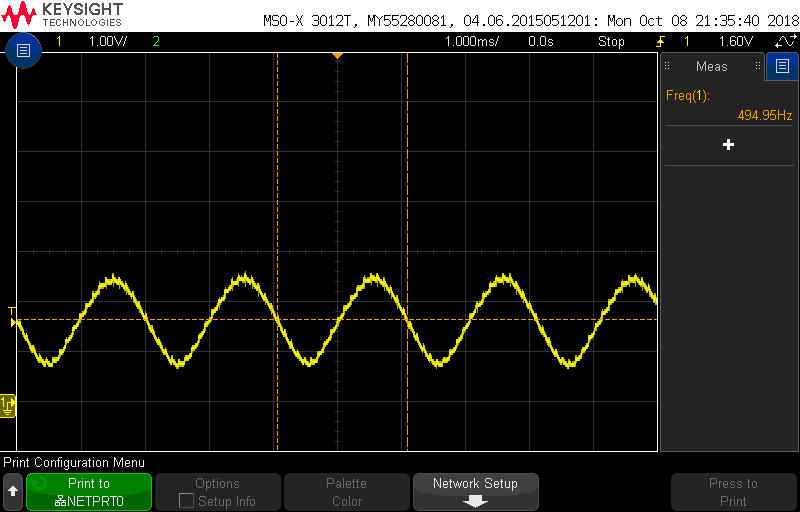Screen dimensions: 800x512
Task: Select channel 1 label in status bar
Action: [59, 41]
